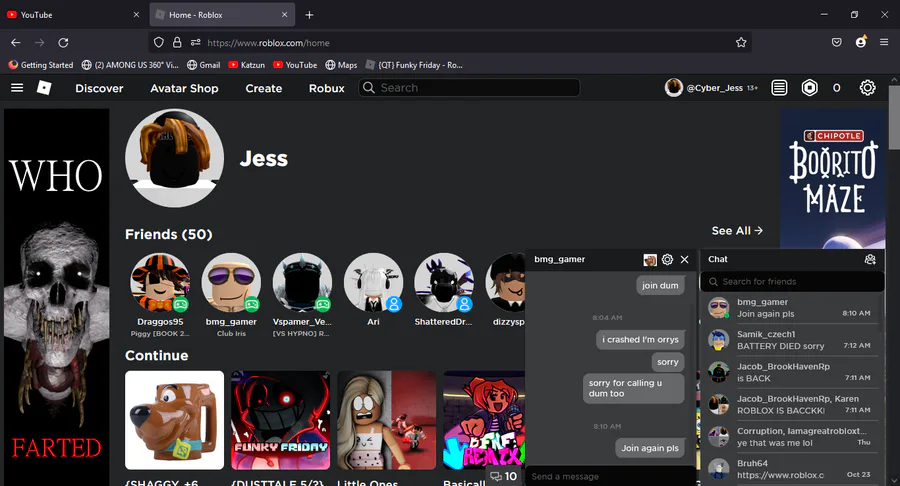Open Ari friend avatar
Screen dimensions: 900x486
[x=373, y=282]
